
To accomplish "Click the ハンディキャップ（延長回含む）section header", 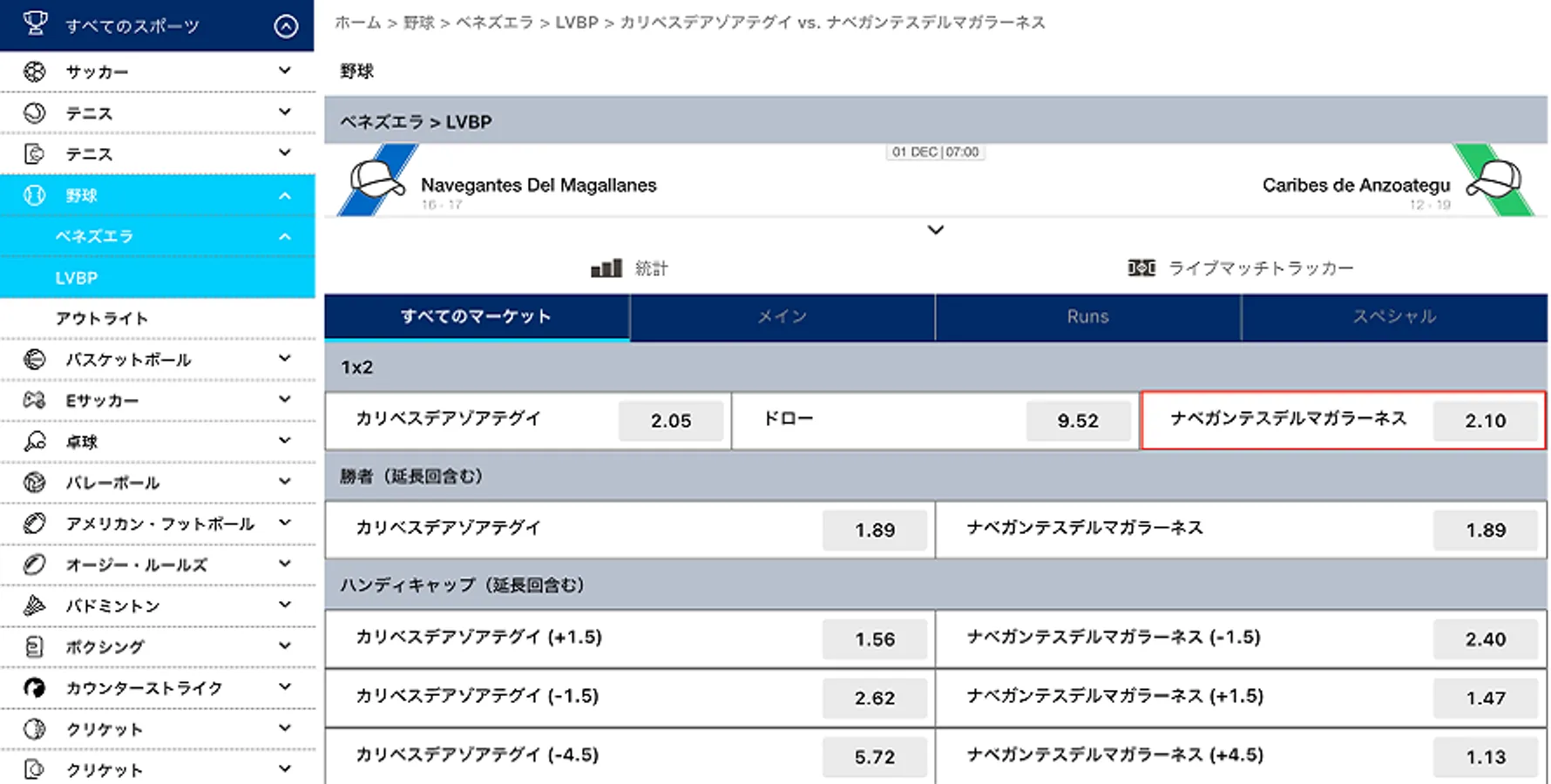I will pos(936,585).
